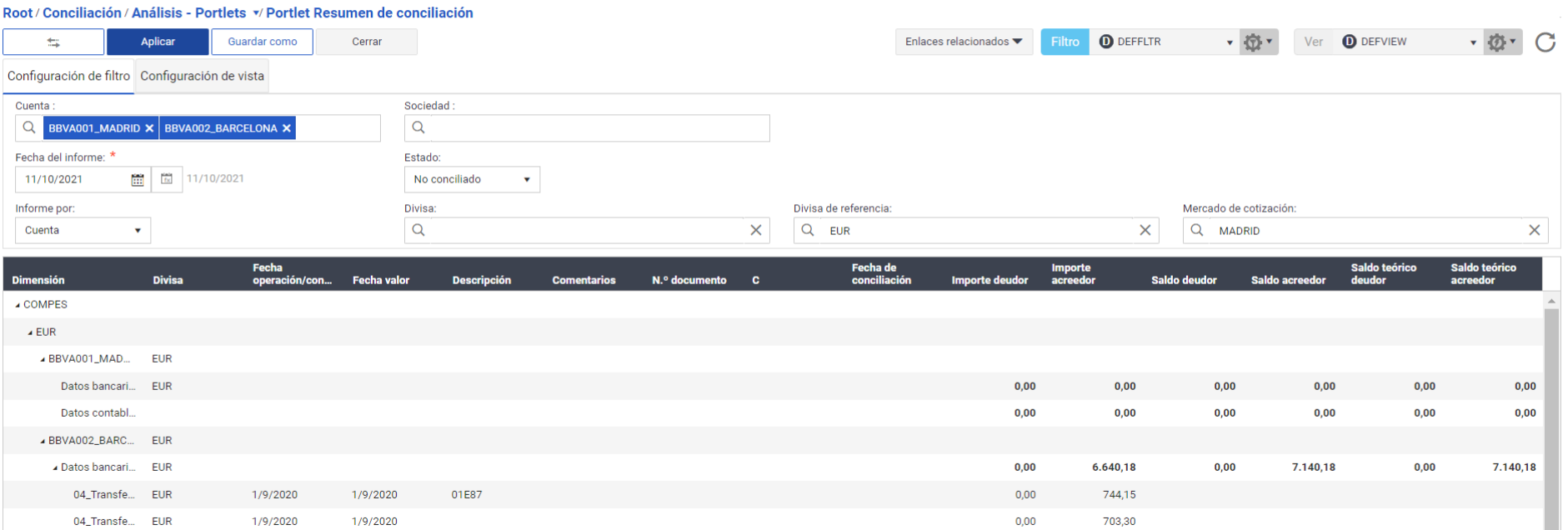This screenshot has height=530, width=1568.
Task: Click the Aplicar button
Action: tap(158, 42)
